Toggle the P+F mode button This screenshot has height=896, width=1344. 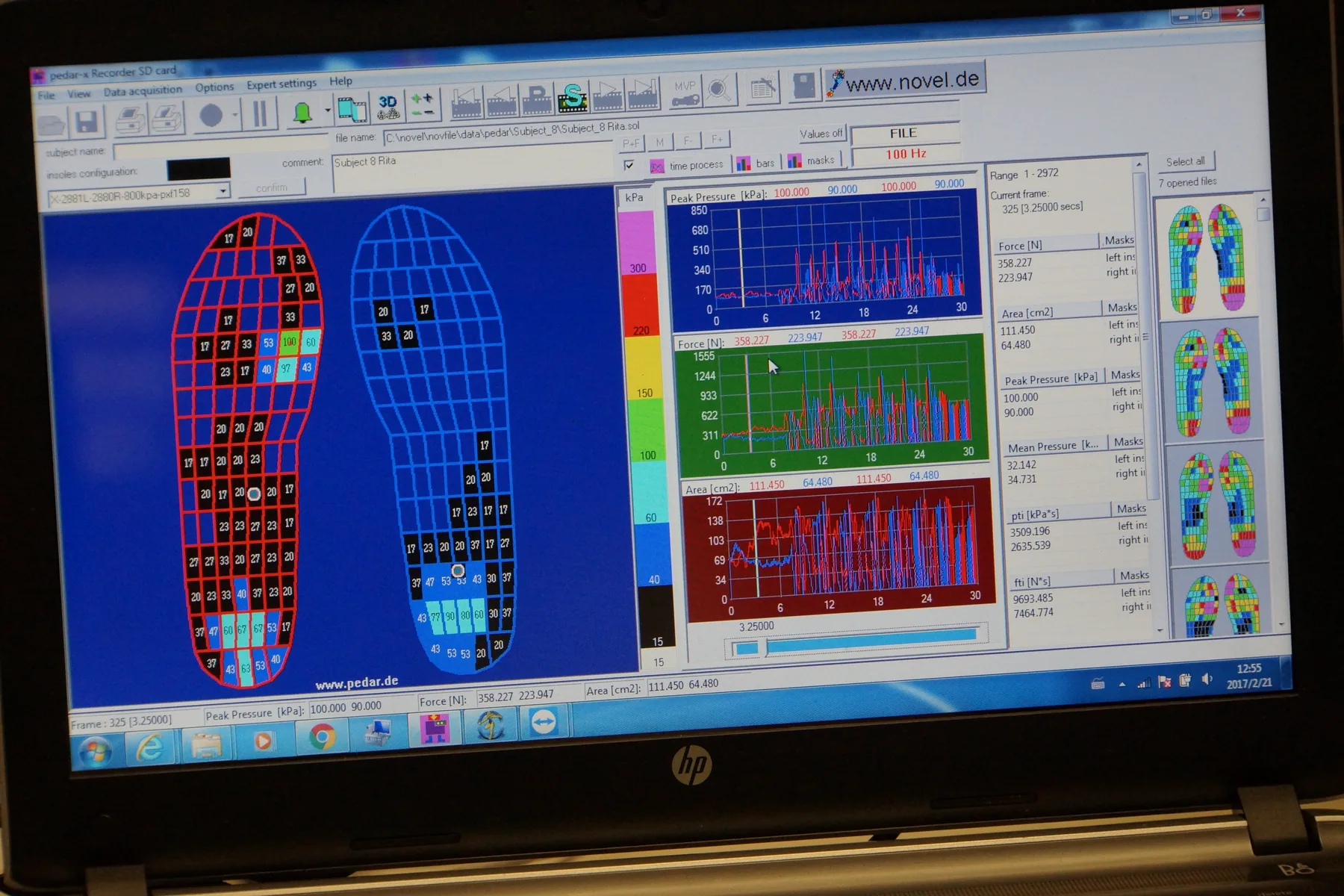click(631, 143)
